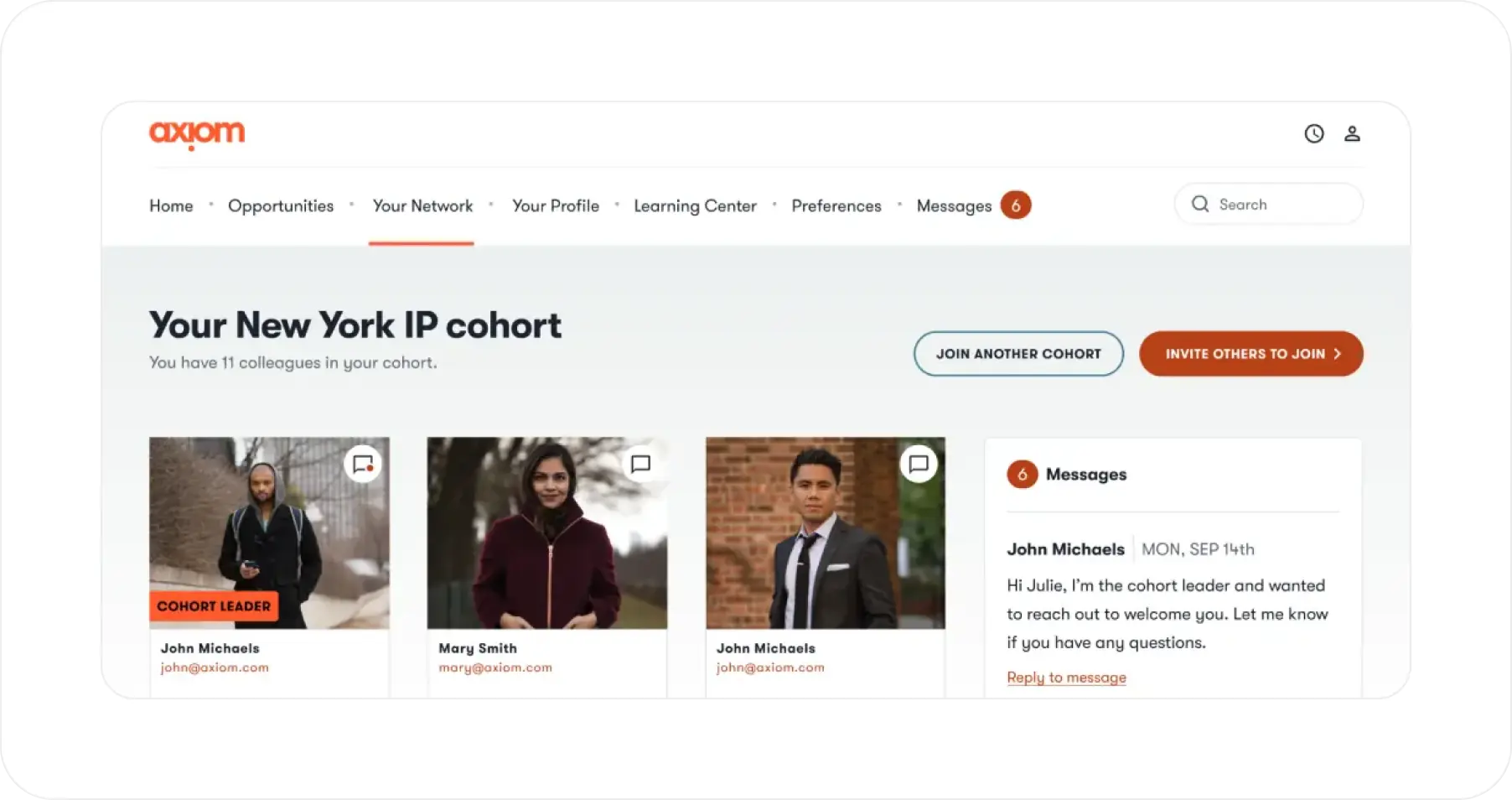
Task: Open the clock history icon
Action: click(1313, 133)
